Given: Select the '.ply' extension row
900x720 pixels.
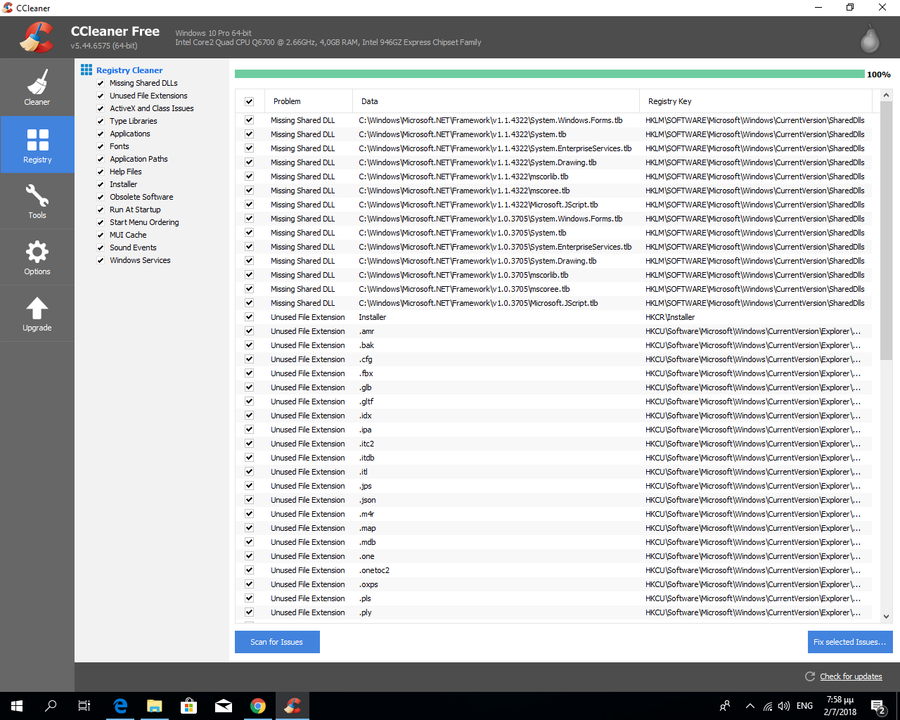Looking at the screenshot, I should pyautogui.click(x=553, y=613).
